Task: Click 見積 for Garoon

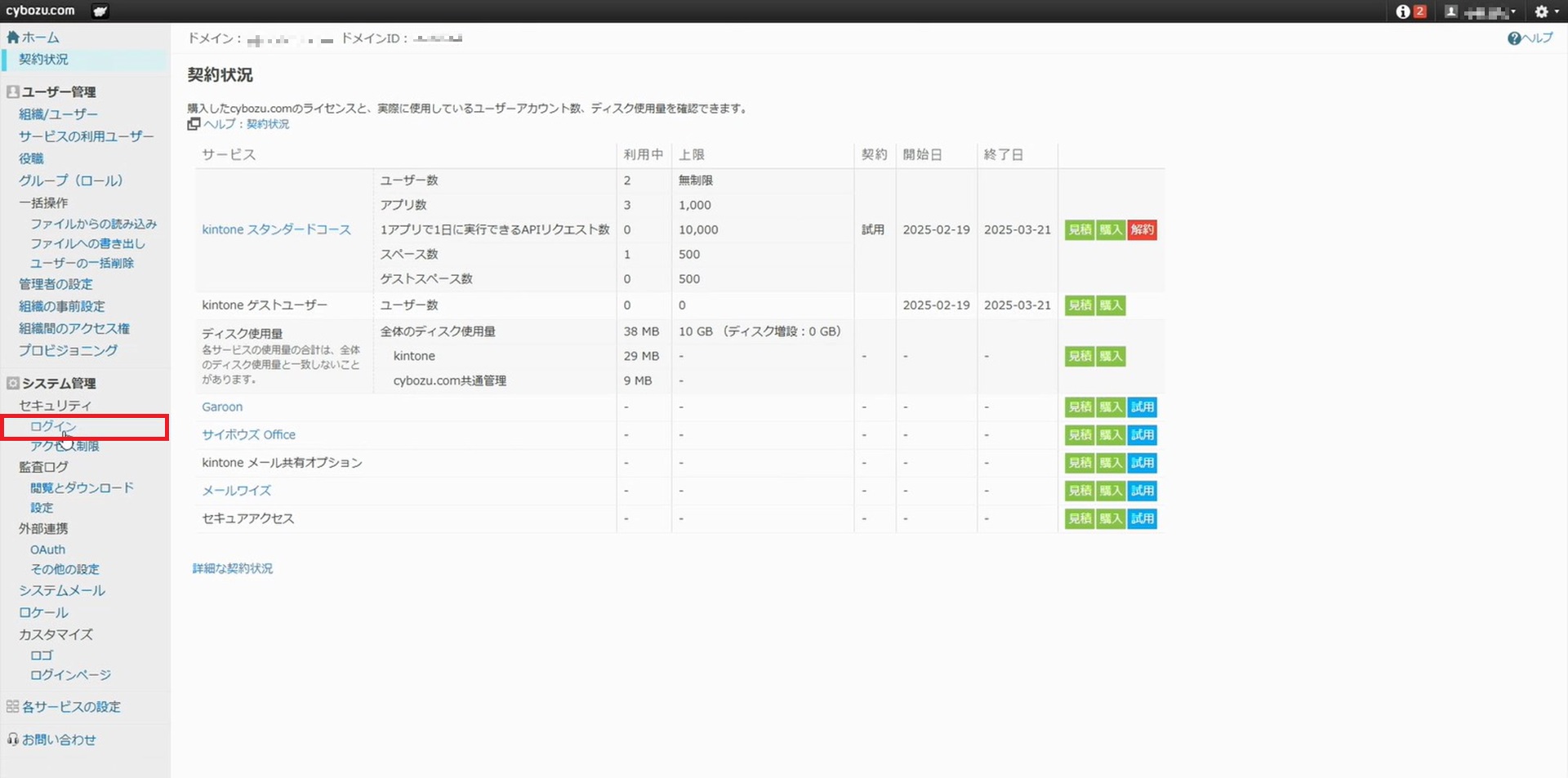Action: 1080,407
